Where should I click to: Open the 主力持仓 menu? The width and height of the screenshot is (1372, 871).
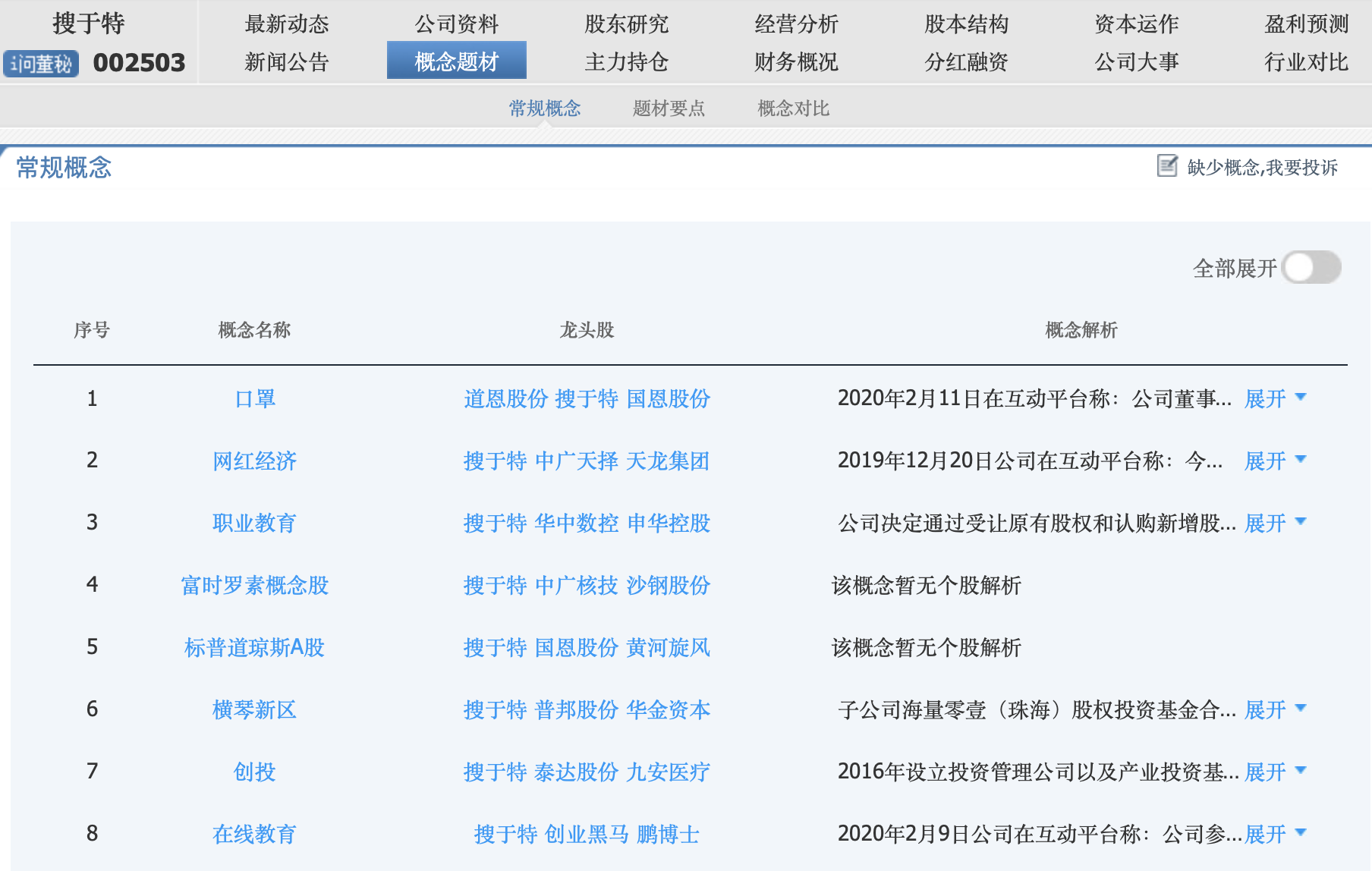627,61
